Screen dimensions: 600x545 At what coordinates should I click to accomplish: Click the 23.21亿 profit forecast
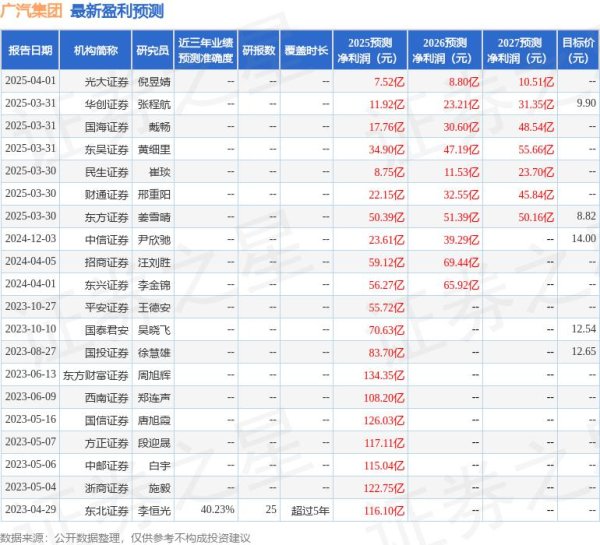tap(461, 104)
